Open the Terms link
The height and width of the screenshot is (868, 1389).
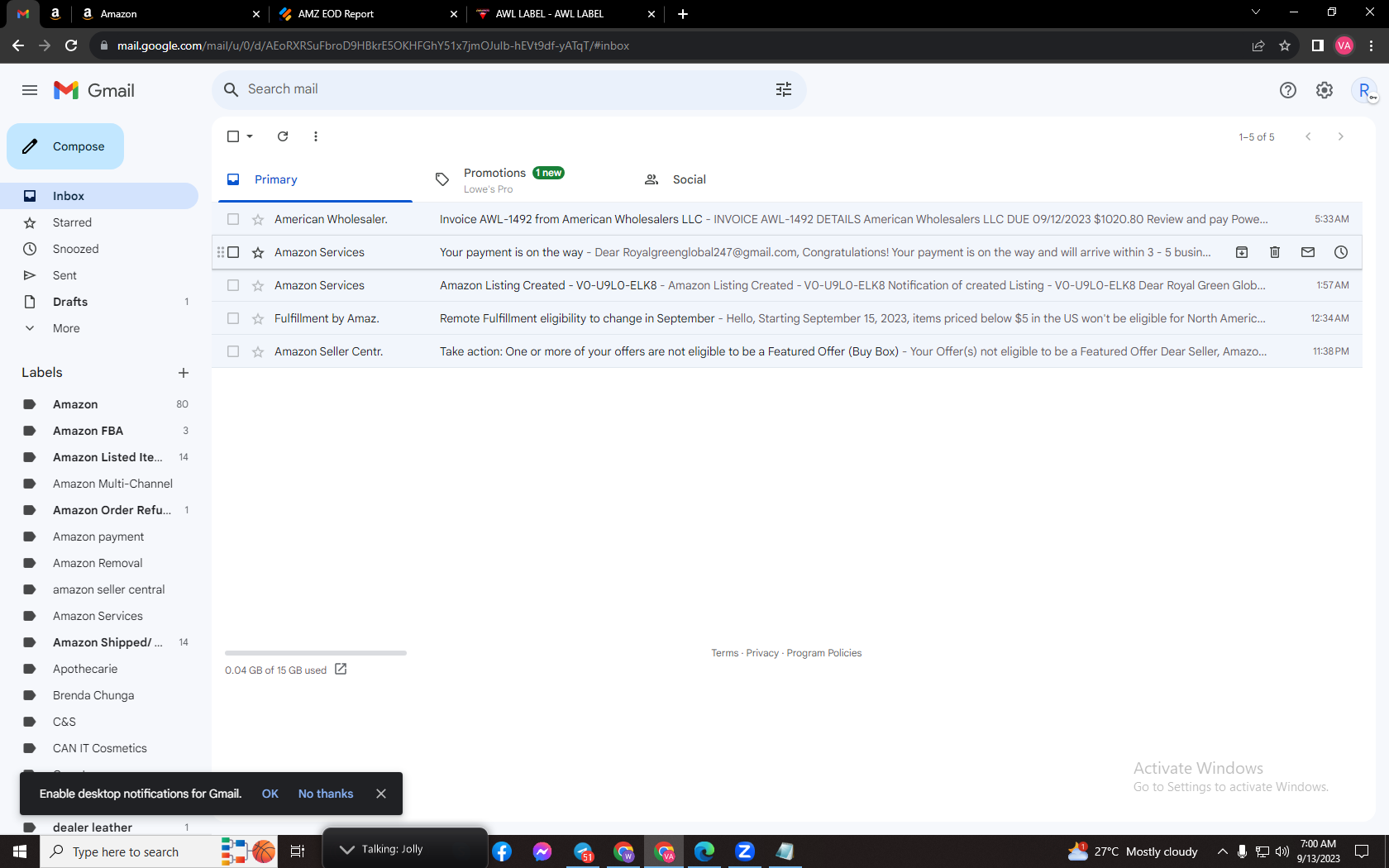click(725, 653)
